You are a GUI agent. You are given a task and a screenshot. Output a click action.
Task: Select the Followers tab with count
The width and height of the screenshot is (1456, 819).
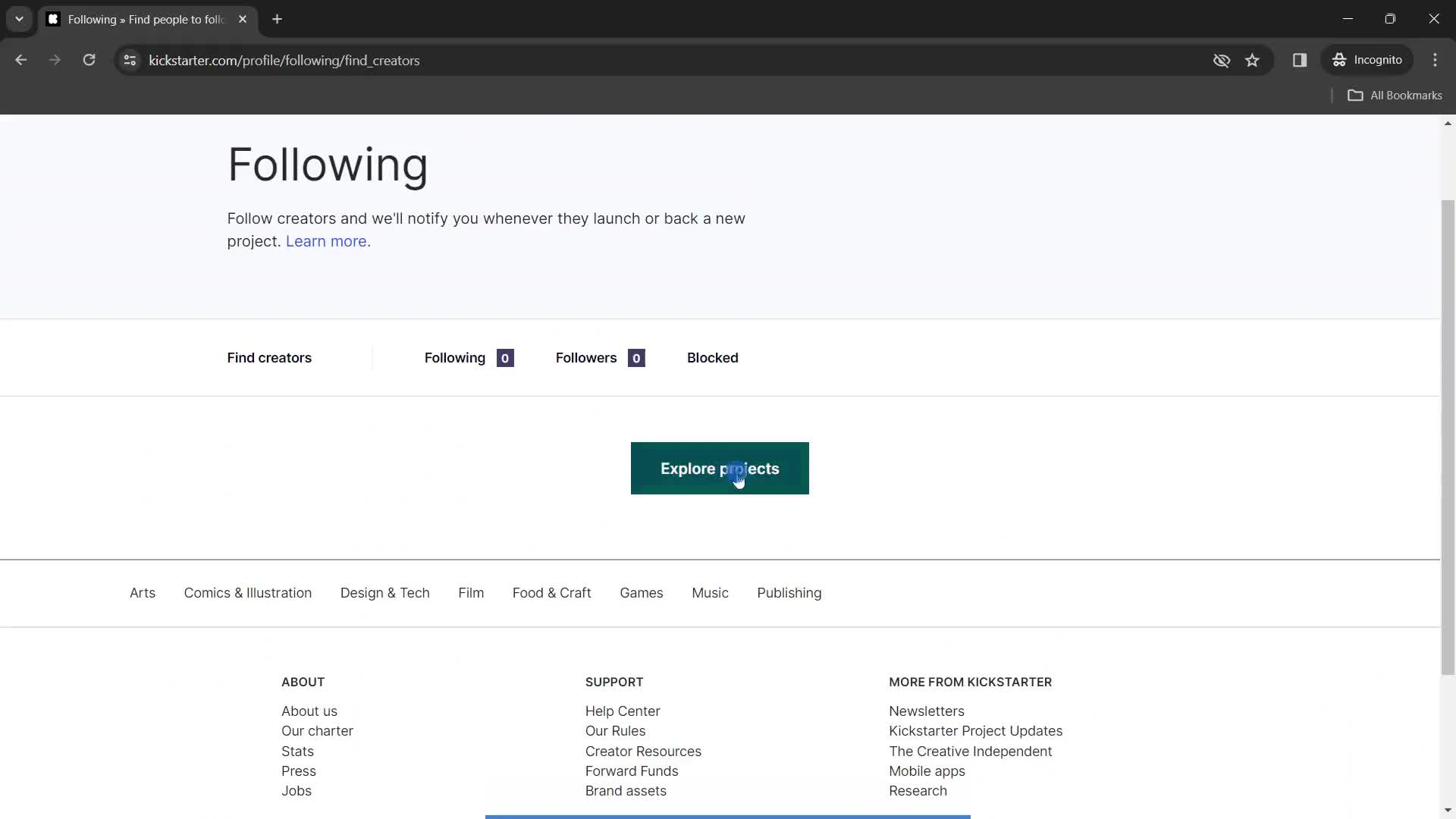pos(601,358)
